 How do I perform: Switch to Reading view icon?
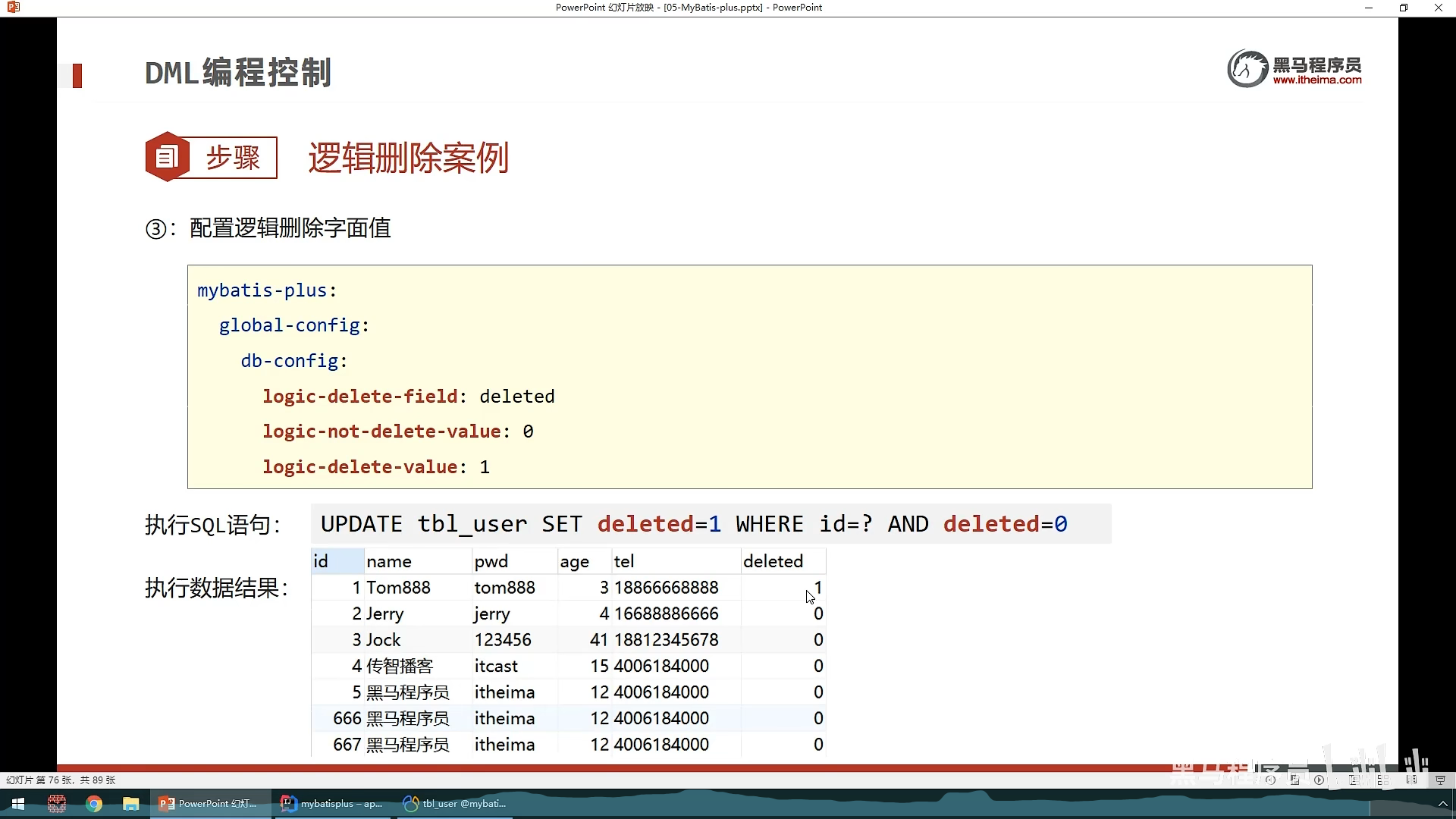click(1411, 780)
